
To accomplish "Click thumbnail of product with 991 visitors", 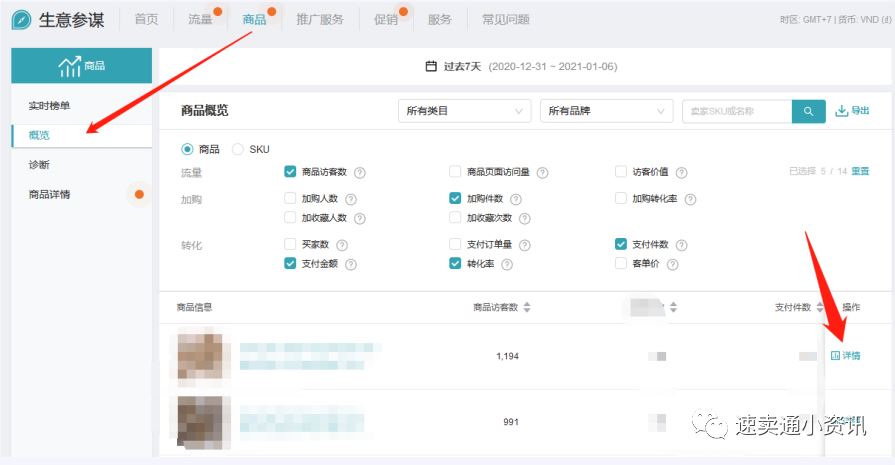I will (x=200, y=422).
